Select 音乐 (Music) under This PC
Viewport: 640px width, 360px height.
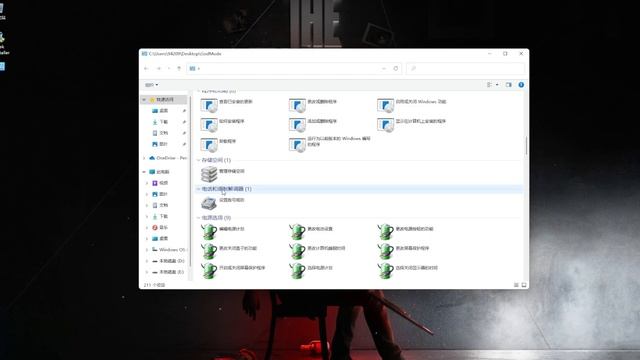(x=160, y=227)
